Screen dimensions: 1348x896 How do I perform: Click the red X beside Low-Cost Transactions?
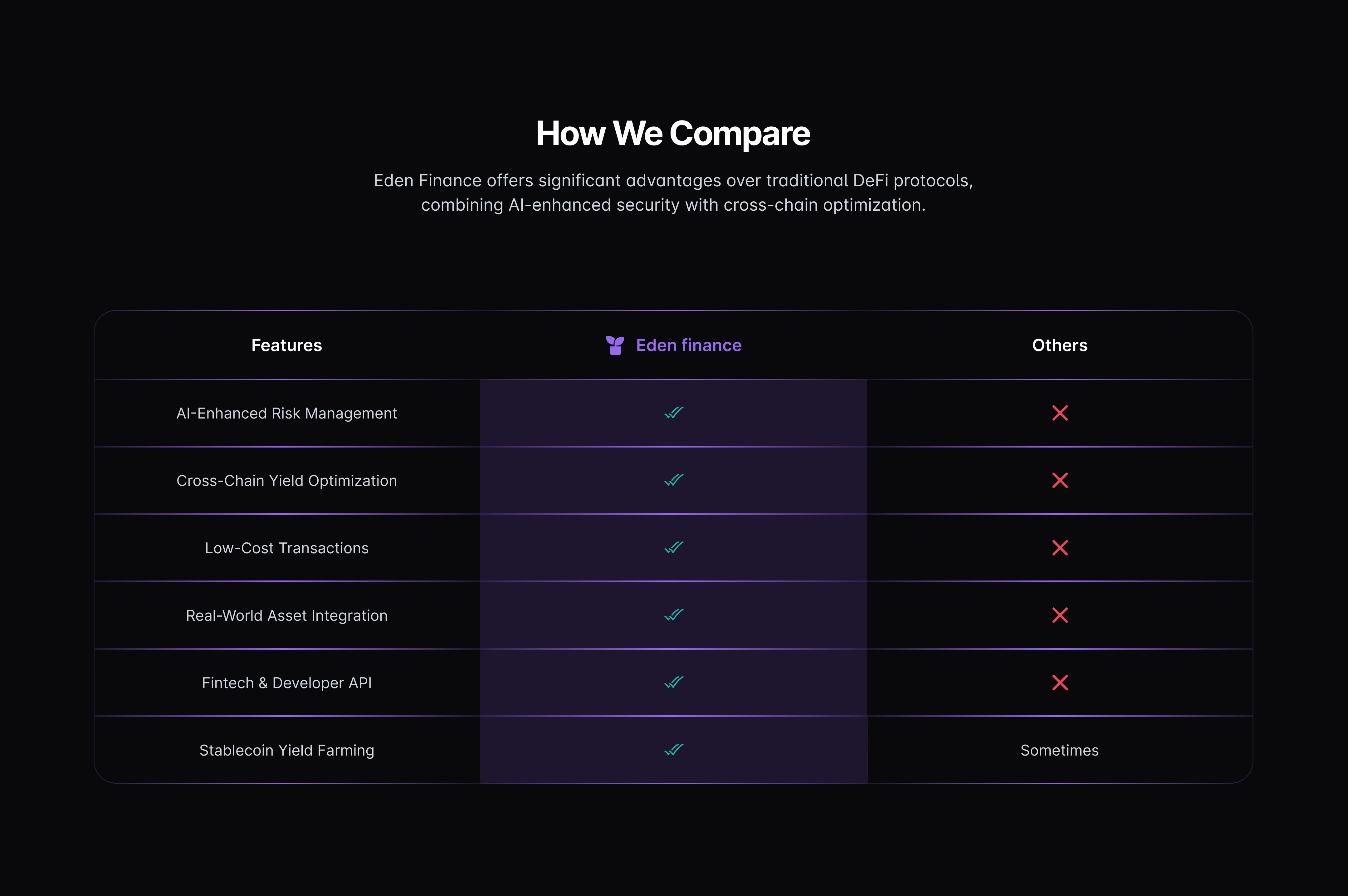coord(1060,547)
